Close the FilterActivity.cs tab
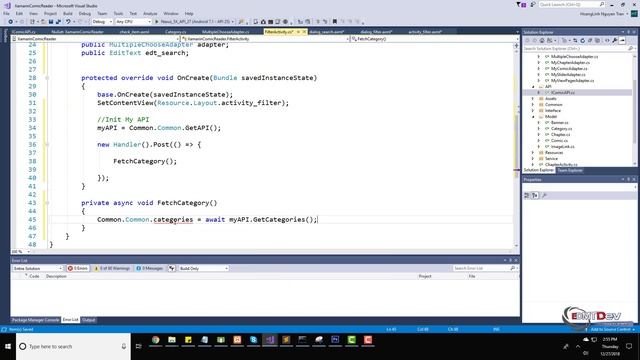640x360 pixels. (304, 31)
